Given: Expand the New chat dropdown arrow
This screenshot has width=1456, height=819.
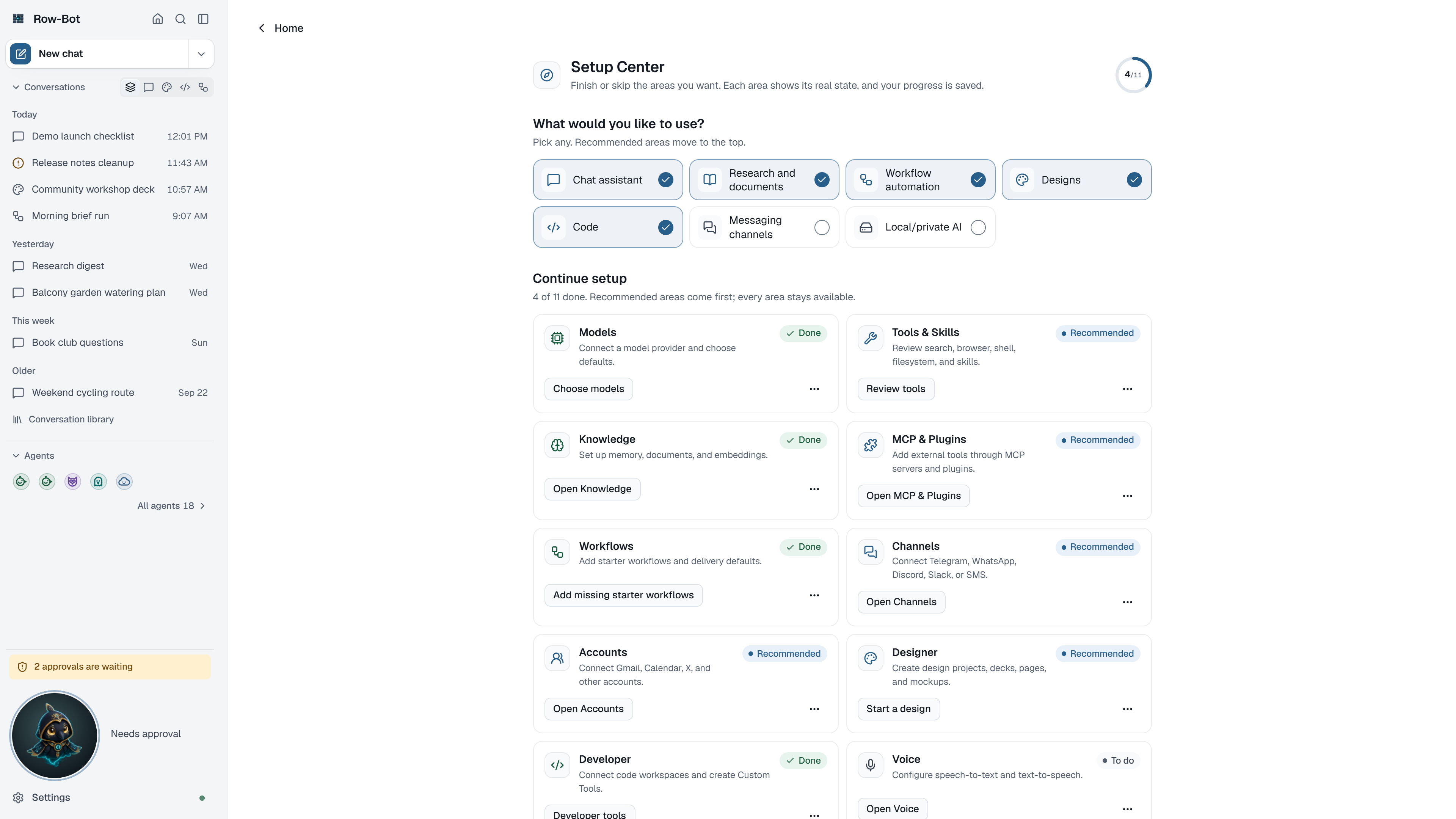Looking at the screenshot, I should [201, 54].
